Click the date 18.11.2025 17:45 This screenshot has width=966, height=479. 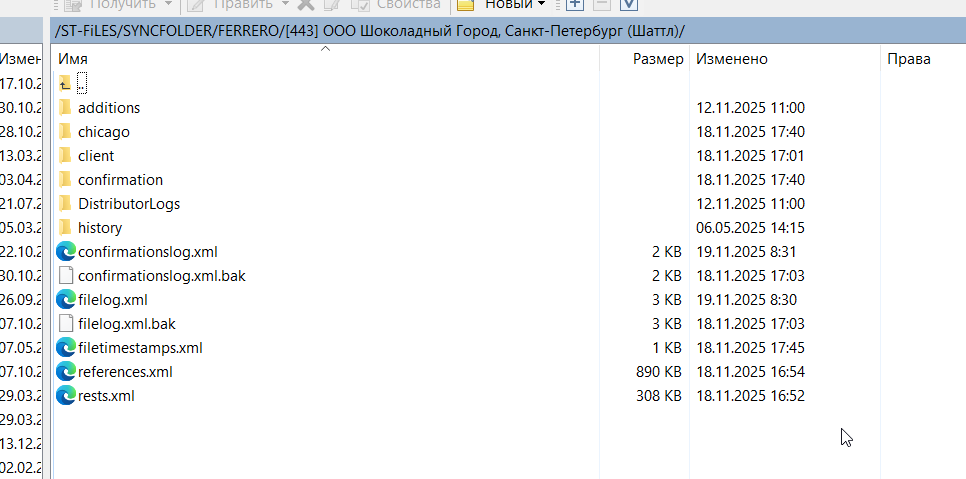[x=750, y=348]
